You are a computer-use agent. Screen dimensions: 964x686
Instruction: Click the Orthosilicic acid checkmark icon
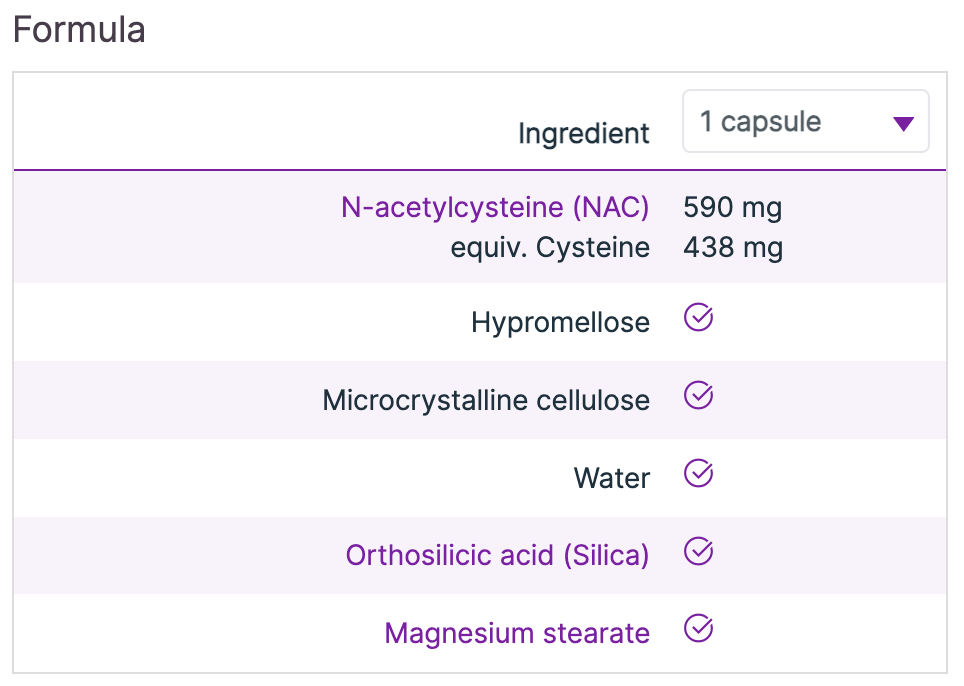pos(698,552)
